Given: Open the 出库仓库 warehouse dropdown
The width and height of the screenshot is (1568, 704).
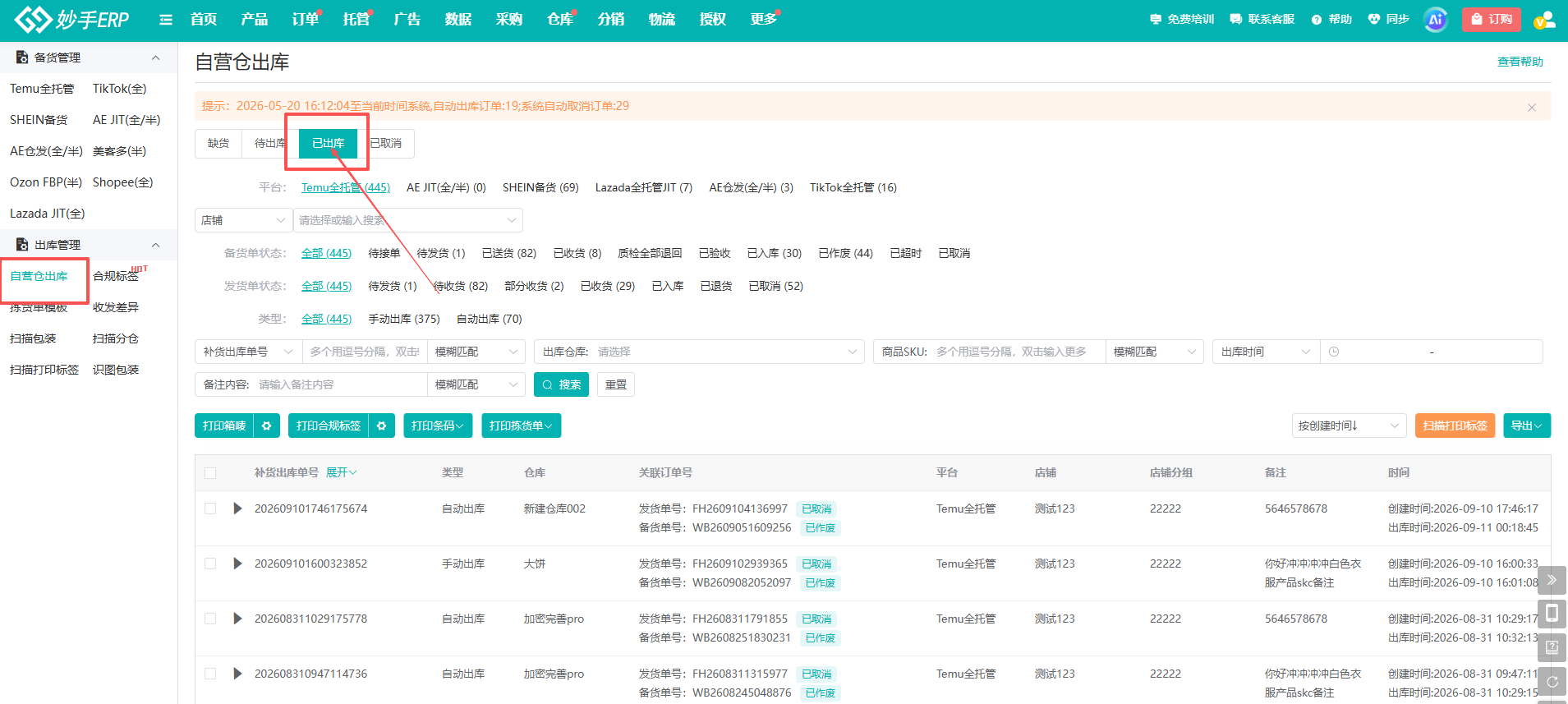Looking at the screenshot, I should tap(699, 352).
